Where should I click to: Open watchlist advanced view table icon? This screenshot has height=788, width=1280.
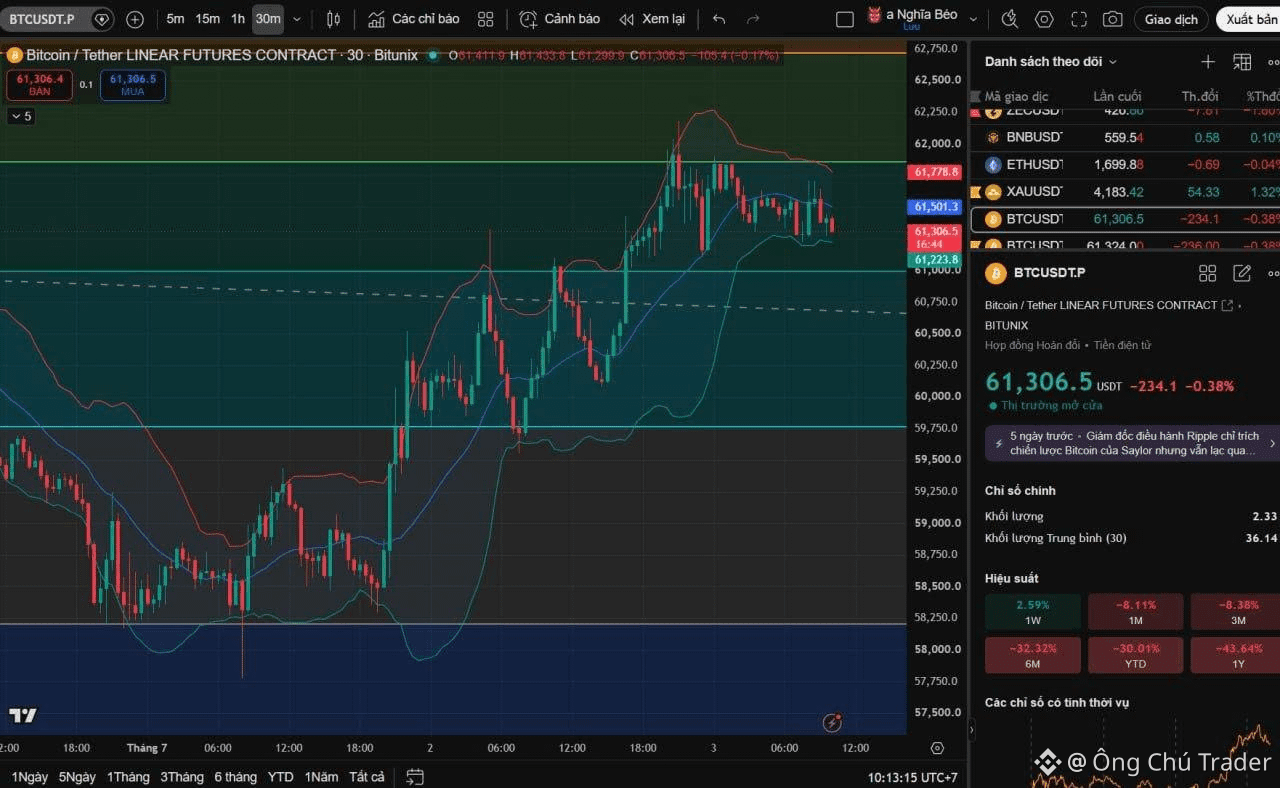(1242, 62)
